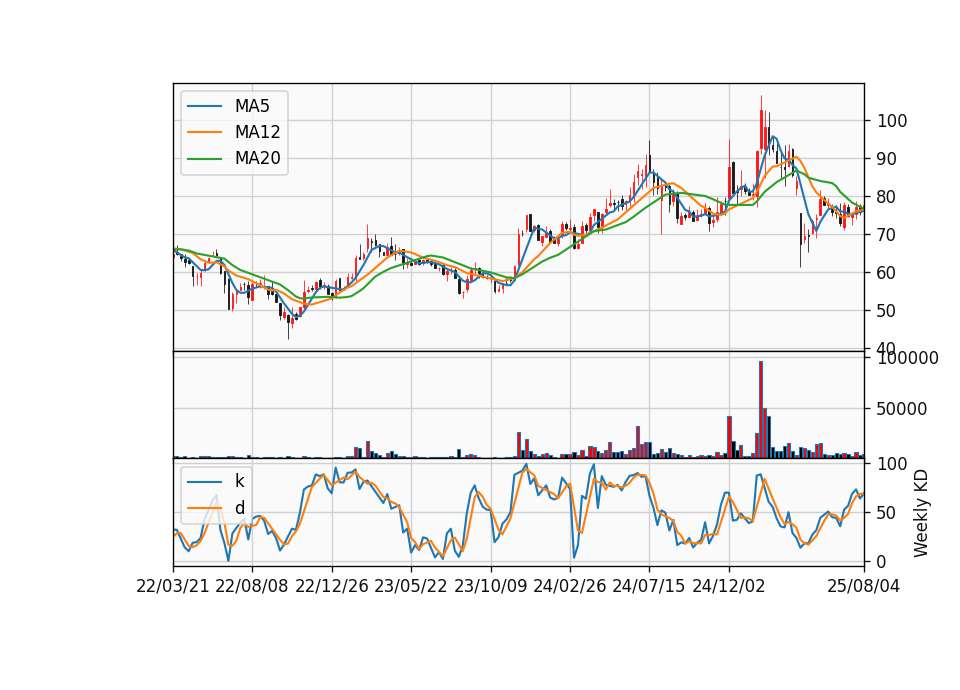Click the Weekly KD axis label

[x=921, y=514]
